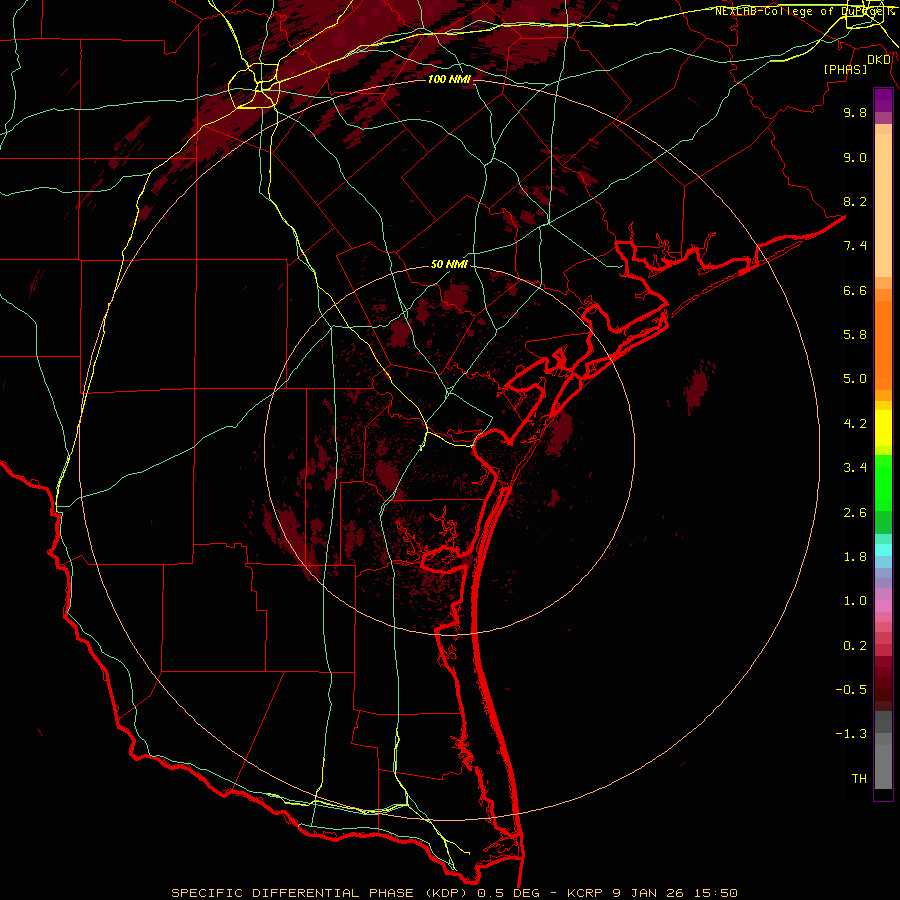Click the 6.6 color scale value
This screenshot has width=900, height=900.
tap(855, 290)
